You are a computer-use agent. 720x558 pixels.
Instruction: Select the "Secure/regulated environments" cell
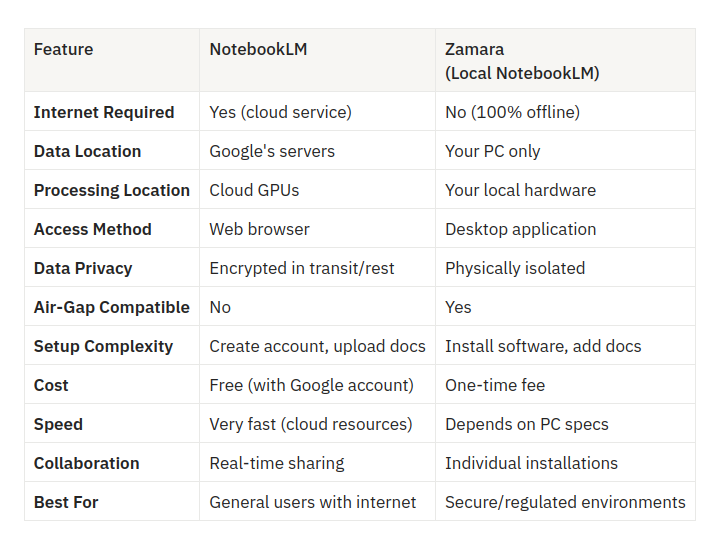click(565, 502)
